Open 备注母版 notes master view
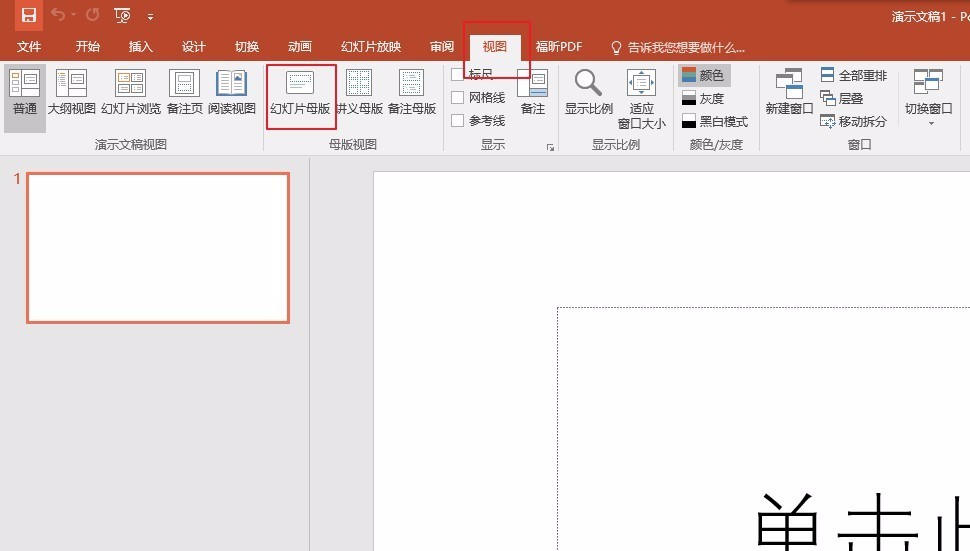The image size is (970, 551). click(411, 93)
